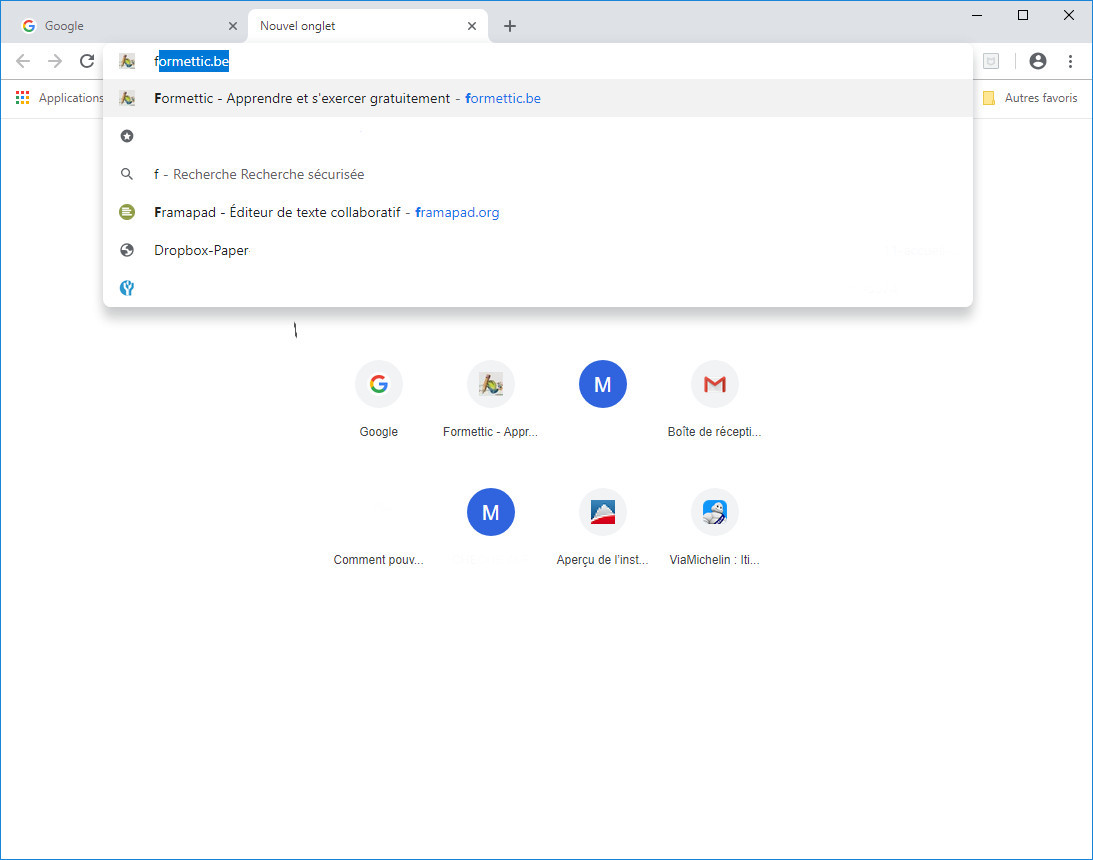Pick the Framapad collaborative editor suggestion
1093x860 pixels.
pos(537,212)
